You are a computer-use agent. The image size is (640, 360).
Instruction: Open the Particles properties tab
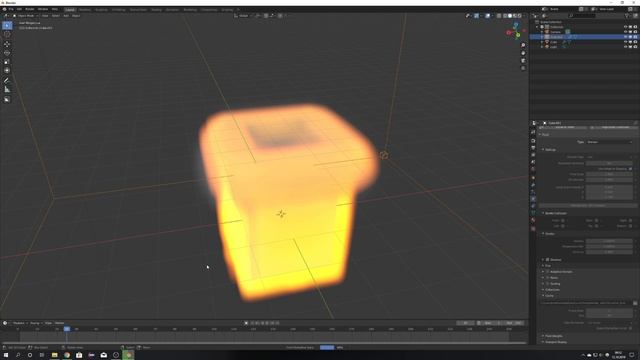(533, 192)
